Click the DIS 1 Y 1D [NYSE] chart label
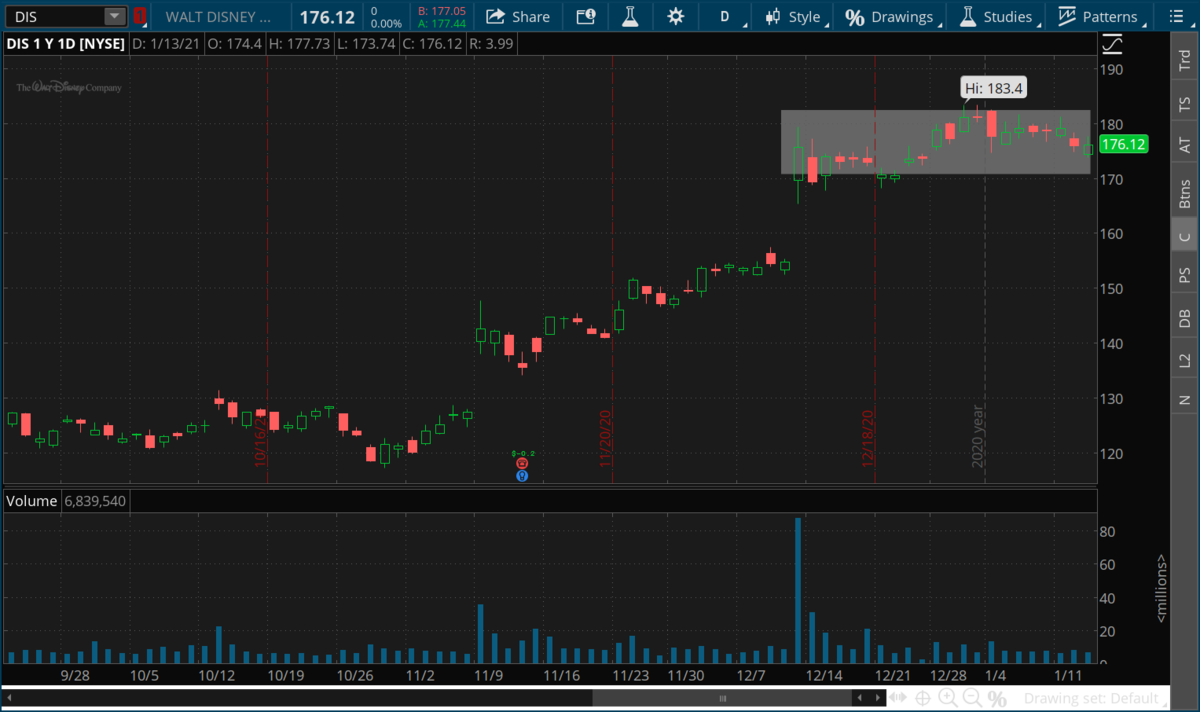 click(x=65, y=44)
